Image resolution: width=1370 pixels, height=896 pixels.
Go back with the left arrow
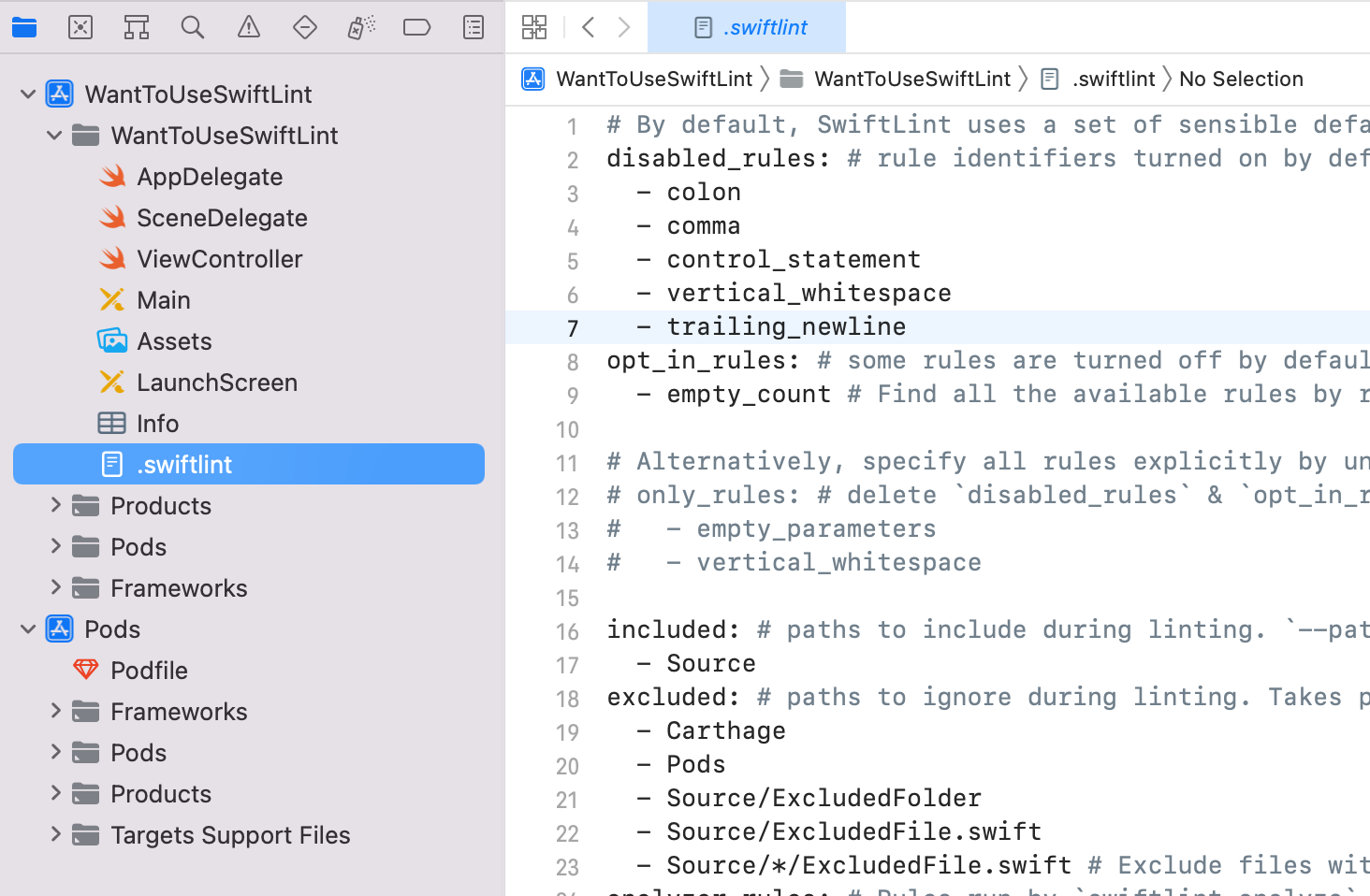tap(588, 27)
